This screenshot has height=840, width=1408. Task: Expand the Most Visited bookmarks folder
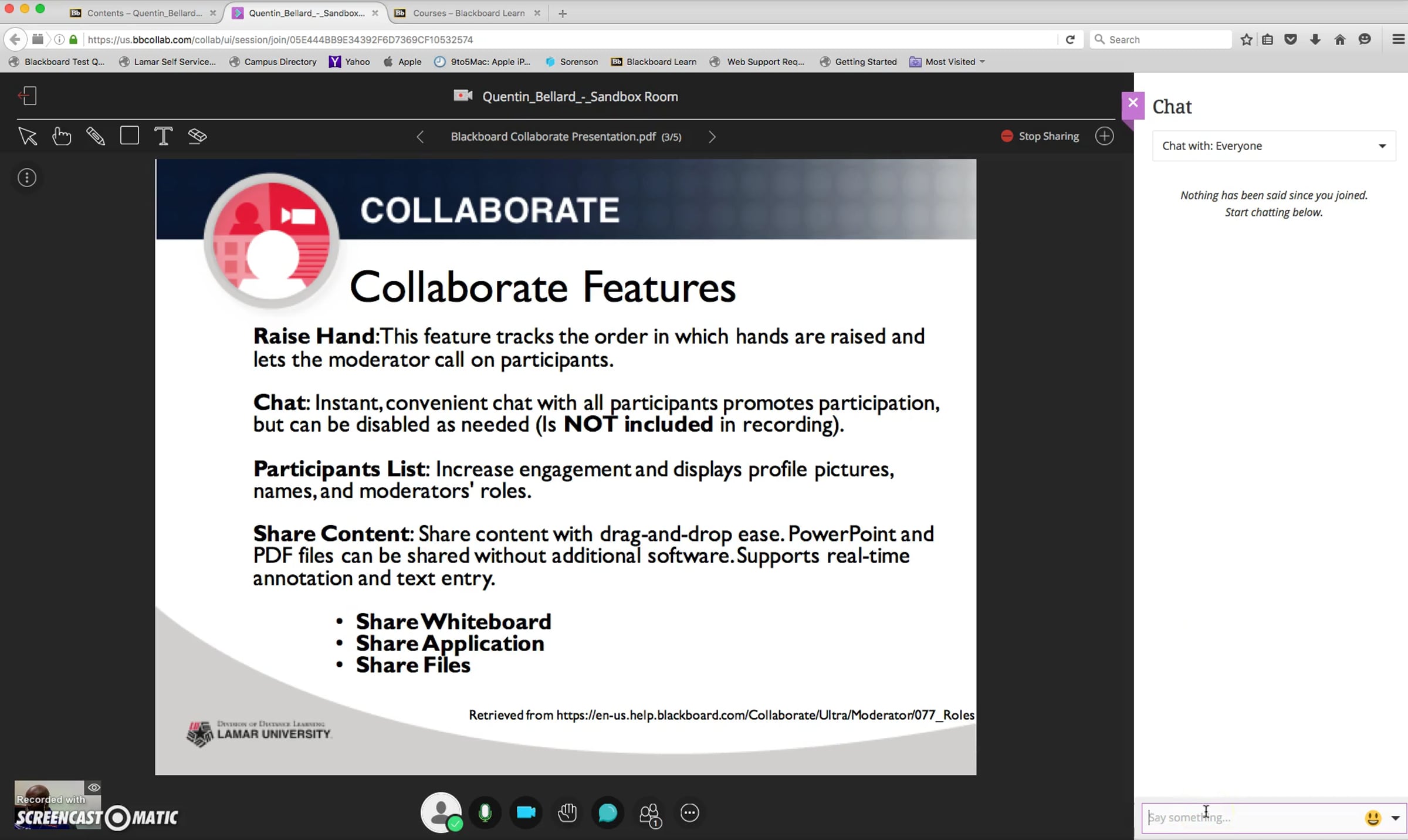point(947,62)
